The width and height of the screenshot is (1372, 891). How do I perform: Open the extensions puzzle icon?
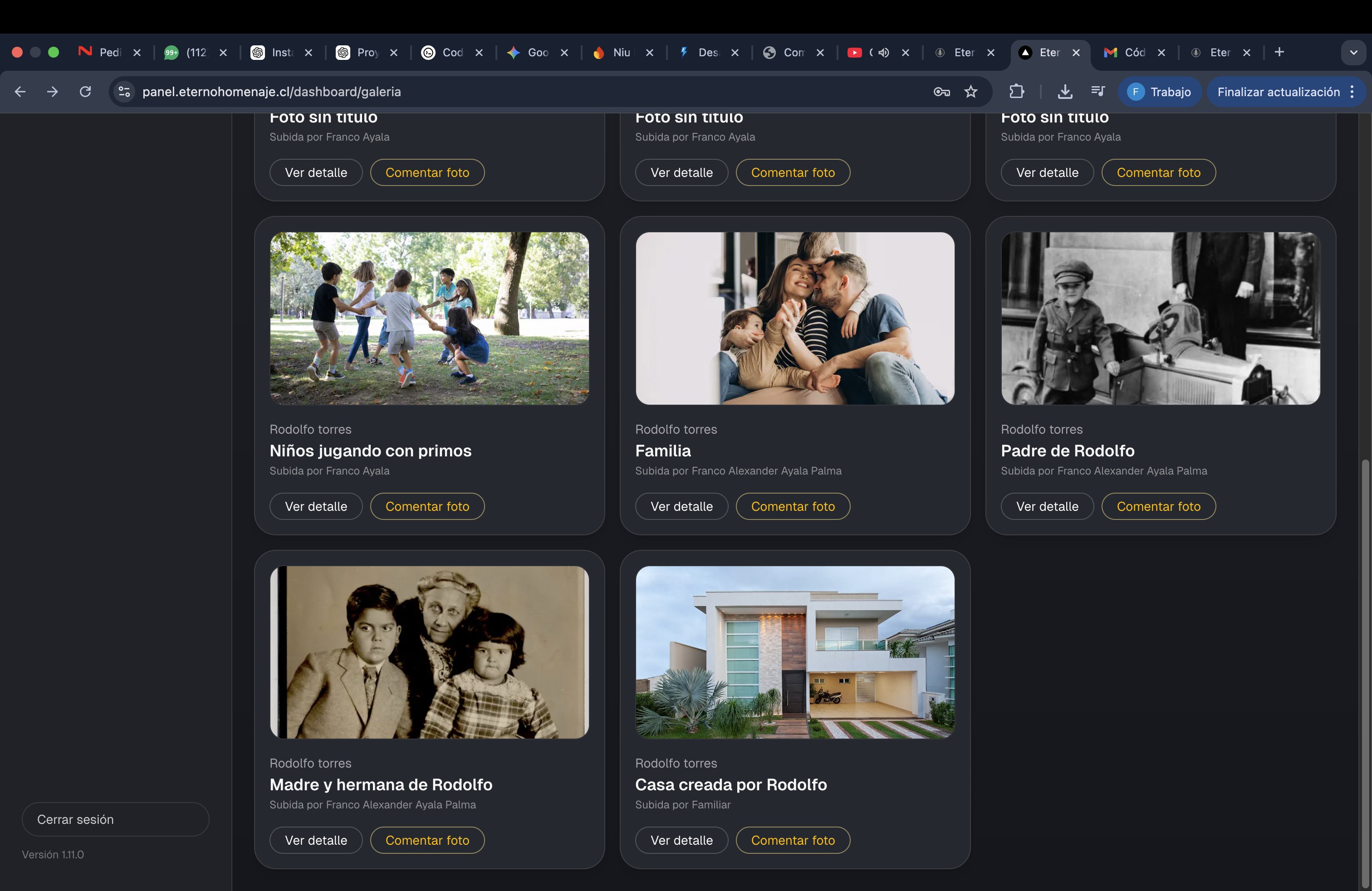coord(1016,92)
